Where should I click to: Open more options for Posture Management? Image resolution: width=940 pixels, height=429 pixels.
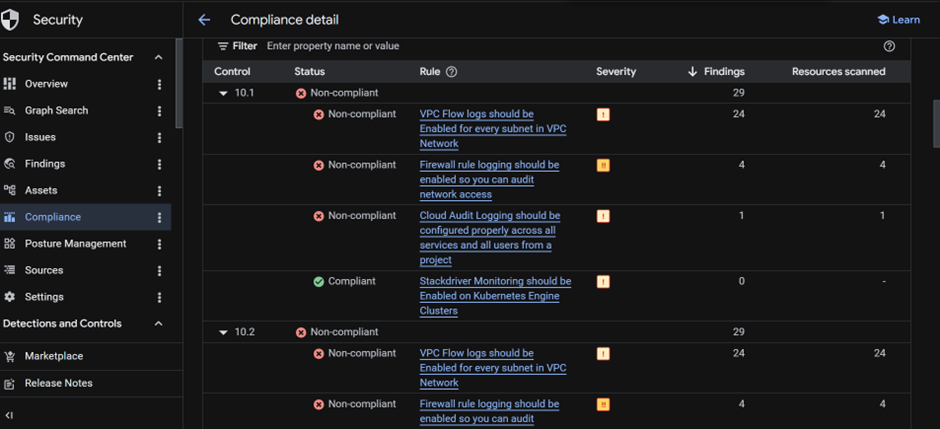159,244
